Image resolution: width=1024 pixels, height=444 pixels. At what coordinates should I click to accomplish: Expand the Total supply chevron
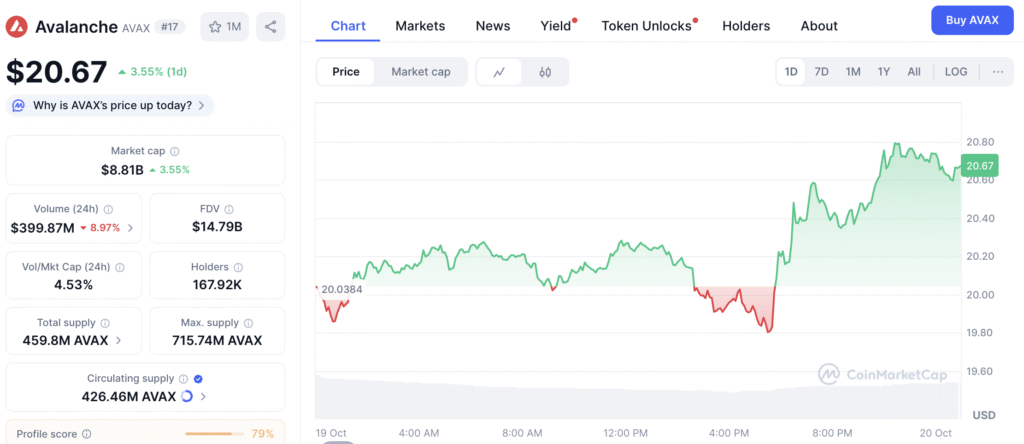click(x=119, y=340)
